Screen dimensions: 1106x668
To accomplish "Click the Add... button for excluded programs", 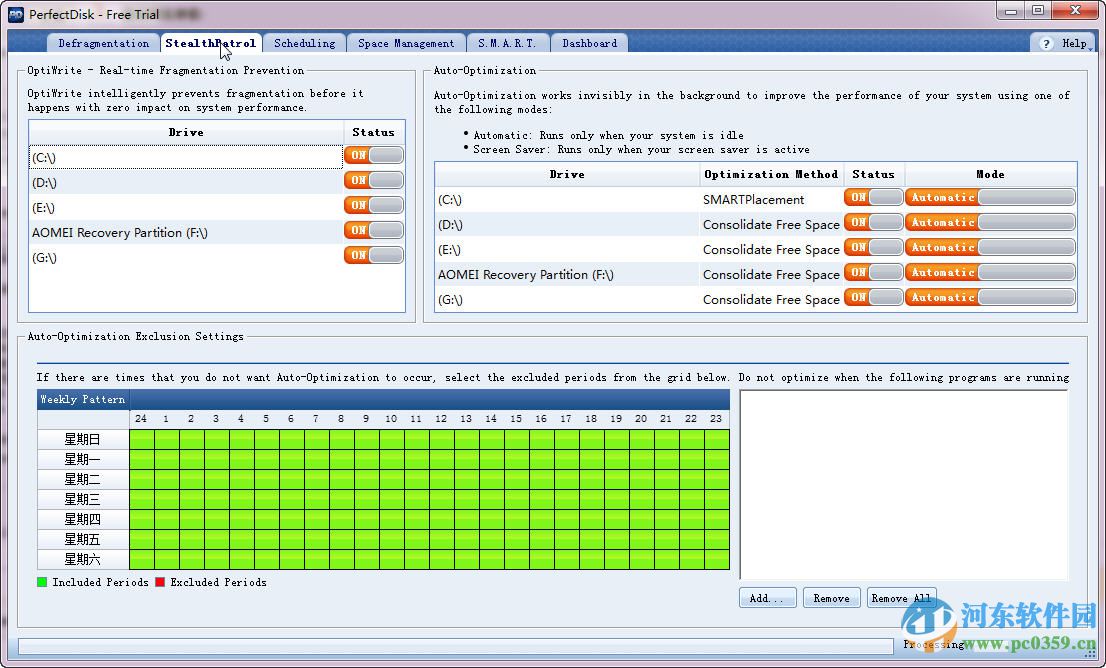I will pos(767,598).
